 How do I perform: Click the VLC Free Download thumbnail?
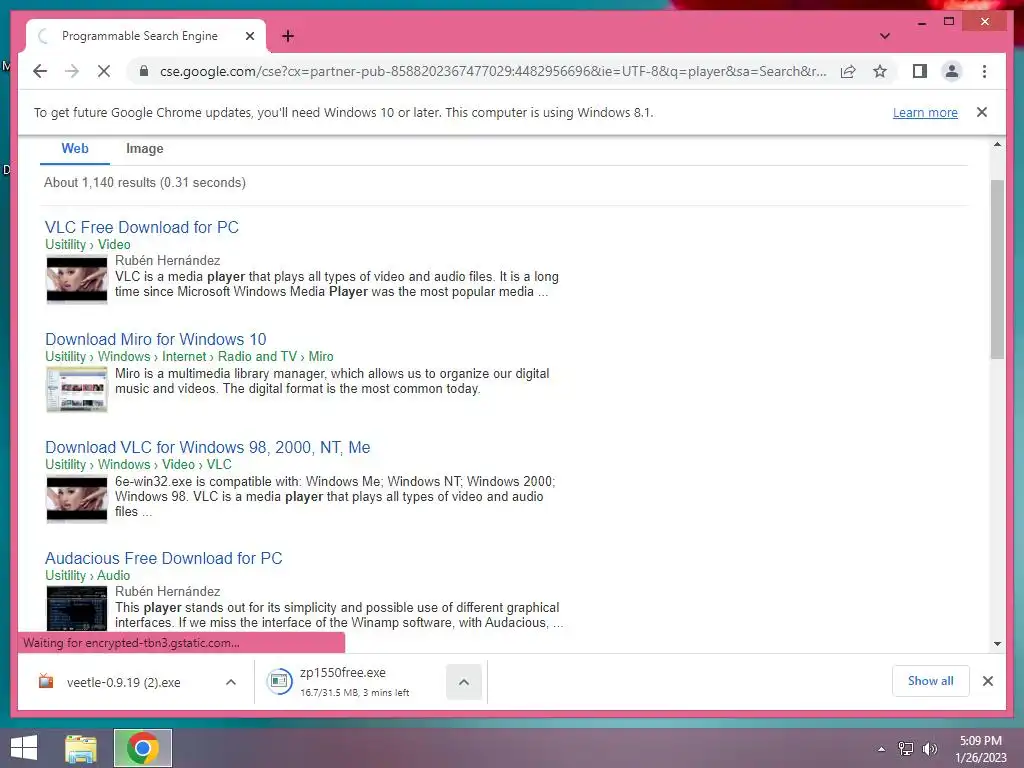click(x=76, y=280)
